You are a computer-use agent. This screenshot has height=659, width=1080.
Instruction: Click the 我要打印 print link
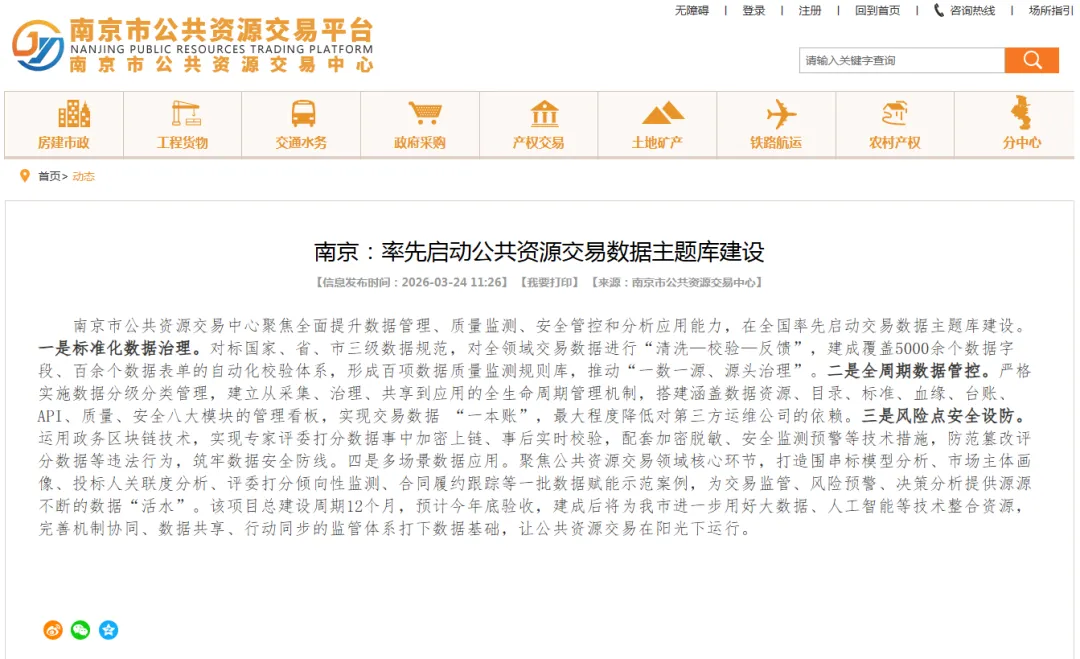549,282
